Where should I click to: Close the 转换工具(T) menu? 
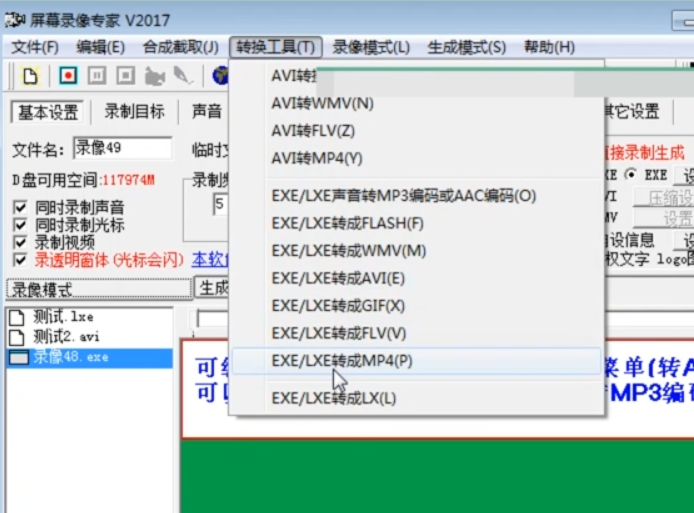click(x=275, y=47)
